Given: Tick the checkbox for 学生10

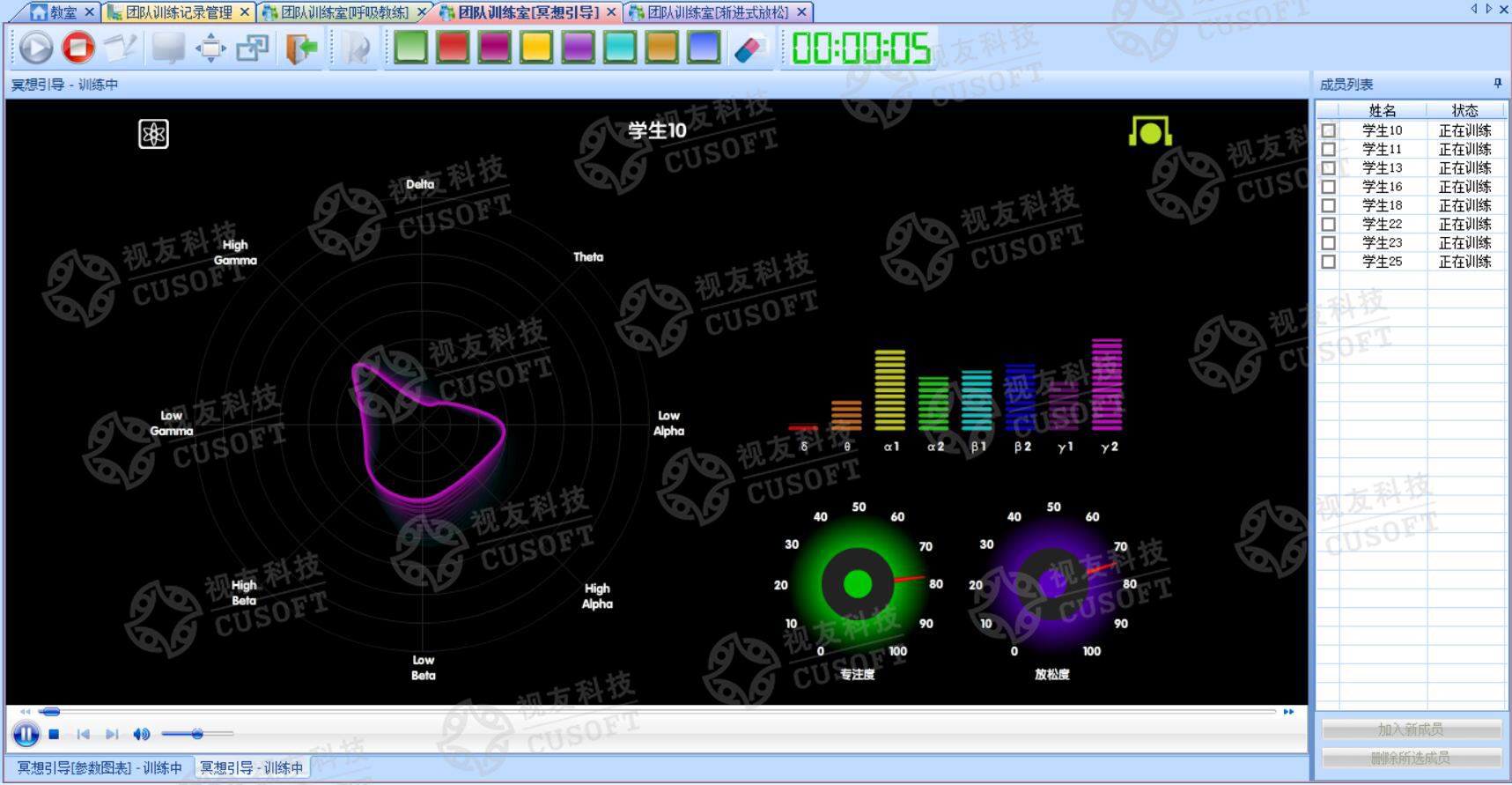Looking at the screenshot, I should (1328, 130).
